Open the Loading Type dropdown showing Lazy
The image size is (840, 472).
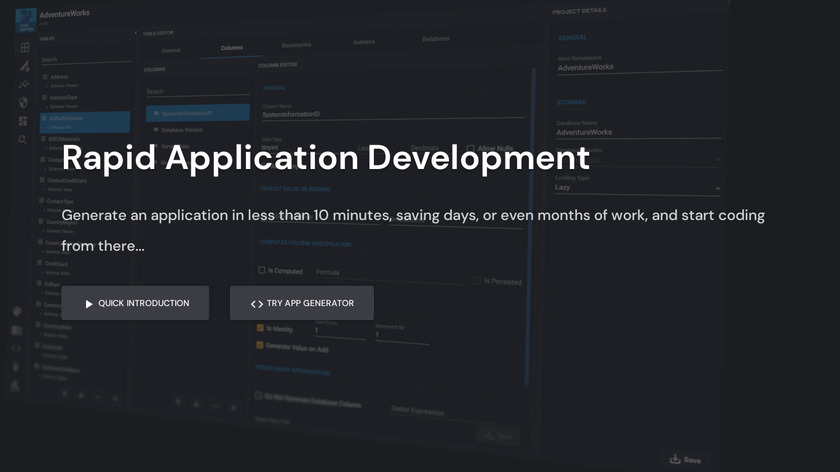pos(637,188)
